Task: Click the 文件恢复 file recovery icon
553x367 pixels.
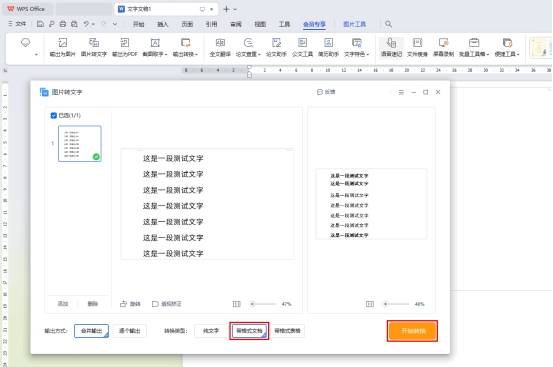Action: 418,43
